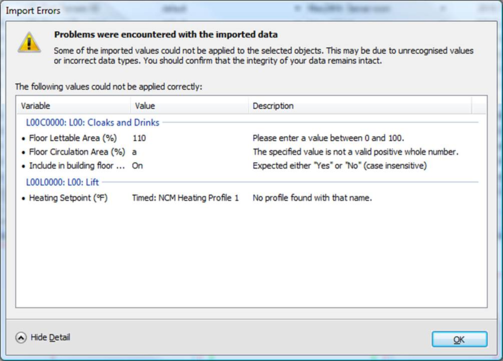503x361 pixels.
Task: Select Floor Lettable Area (%) row
Action: 251,138
